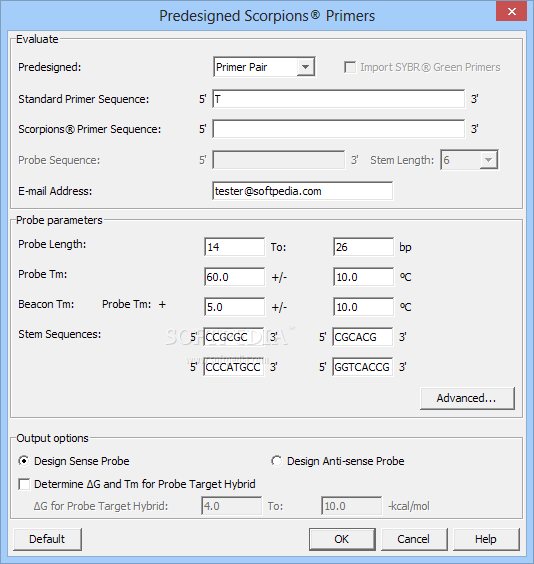The height and width of the screenshot is (564, 534).
Task: Click the ΔG maximum field 10.0
Action: [x=351, y=506]
